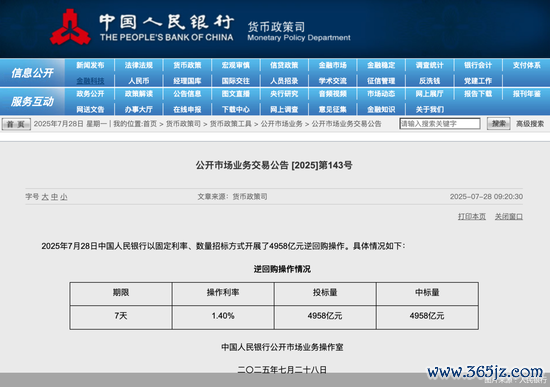Click the 4958亿元 value under 中标量
This screenshot has height=387, width=550.
pyautogui.click(x=427, y=316)
